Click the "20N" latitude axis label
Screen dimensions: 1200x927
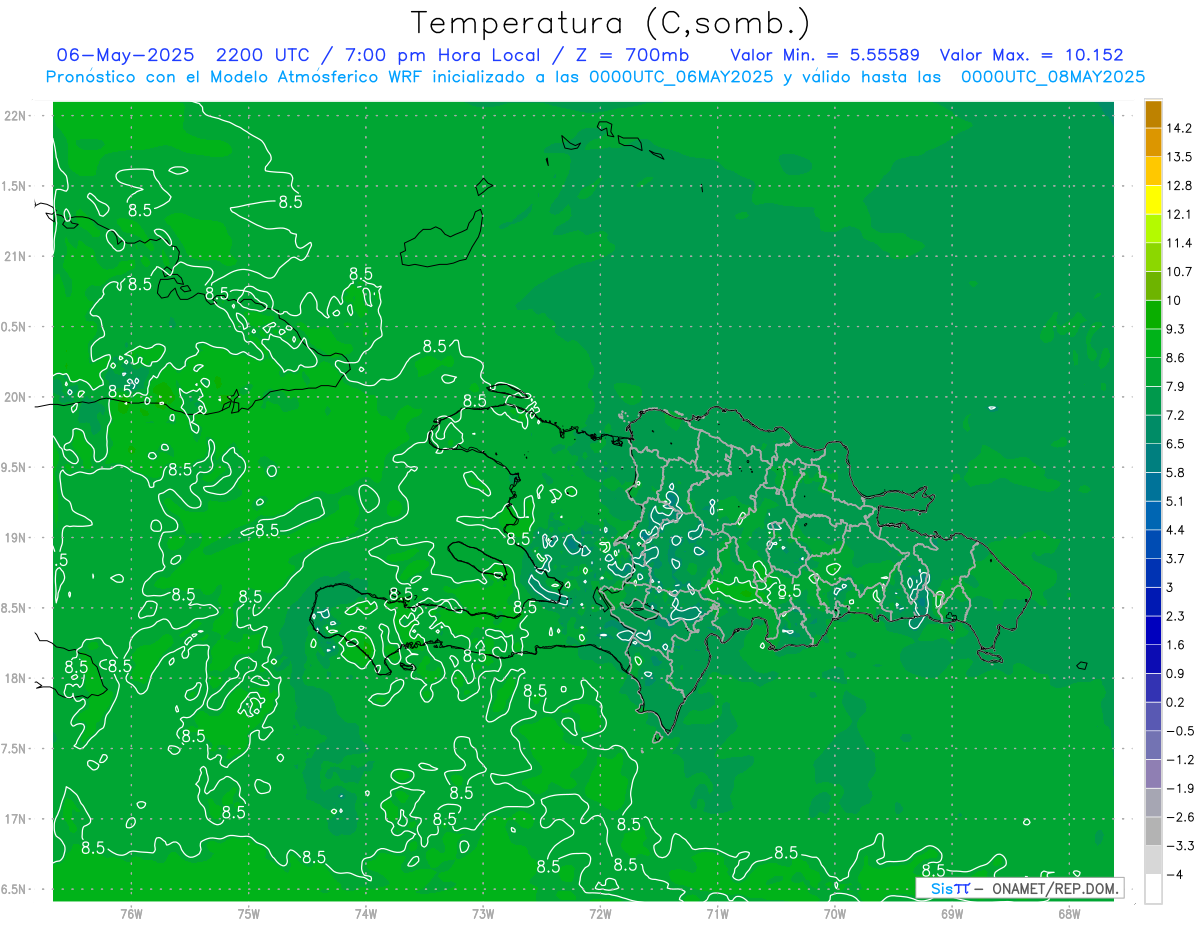click(15, 397)
